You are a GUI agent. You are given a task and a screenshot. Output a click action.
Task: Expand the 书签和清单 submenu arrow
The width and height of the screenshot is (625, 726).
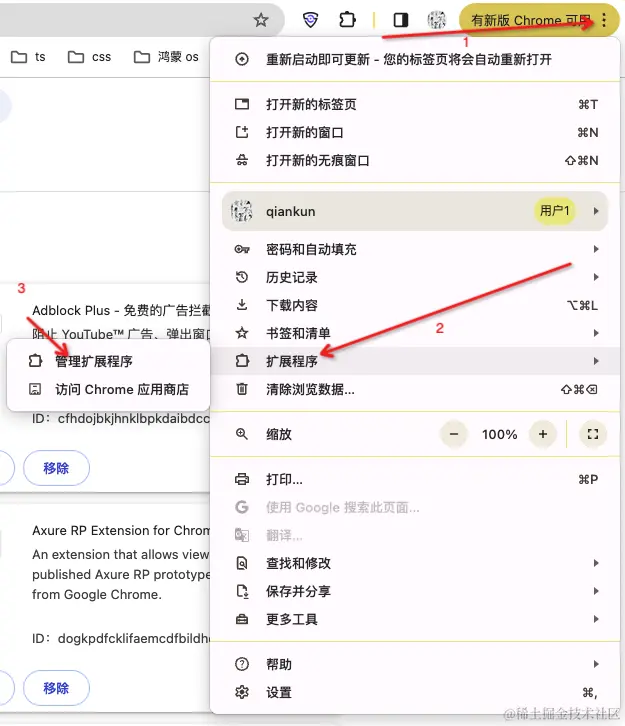pyautogui.click(x=596, y=333)
